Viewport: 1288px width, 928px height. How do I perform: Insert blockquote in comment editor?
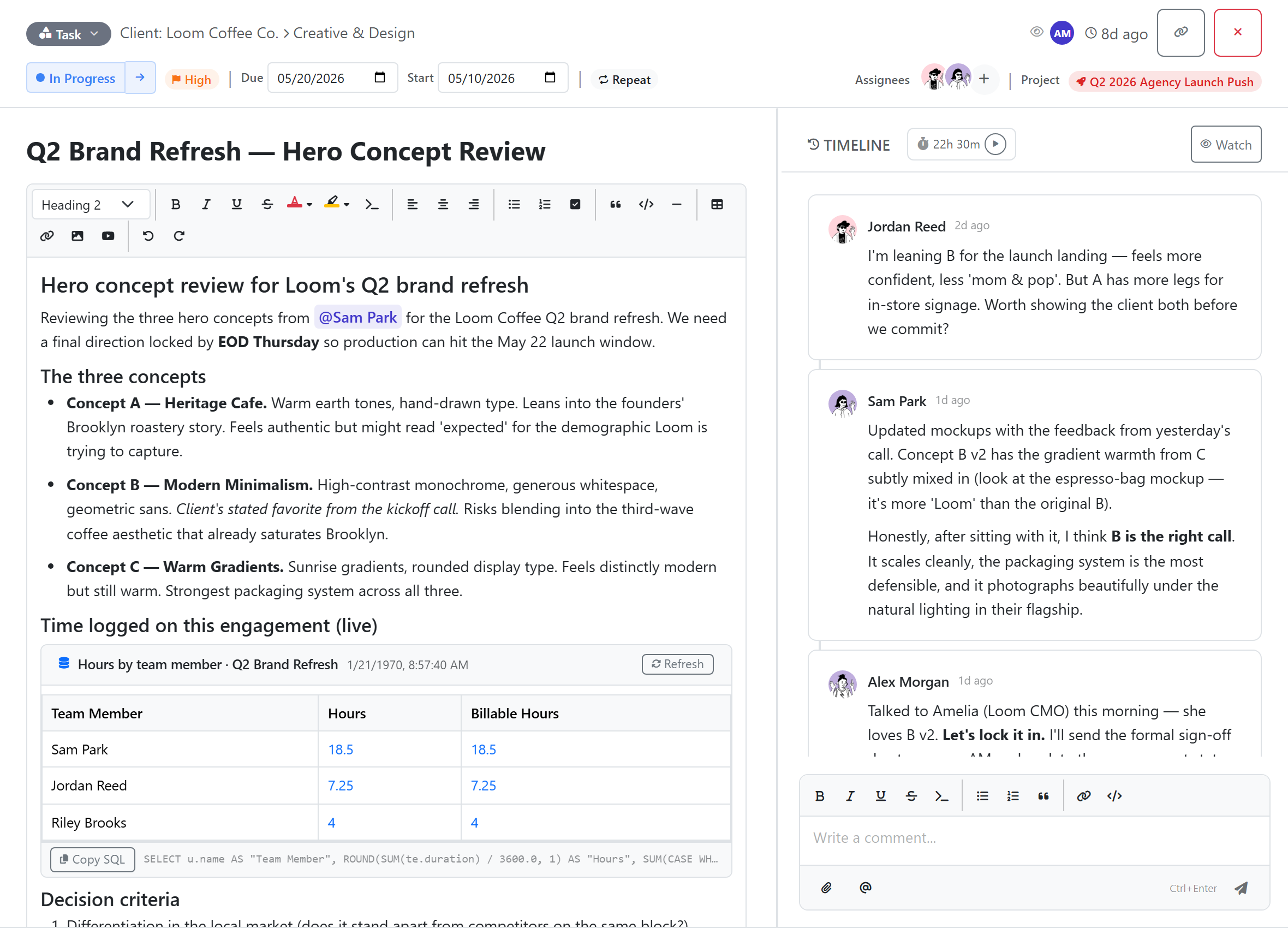[1043, 796]
